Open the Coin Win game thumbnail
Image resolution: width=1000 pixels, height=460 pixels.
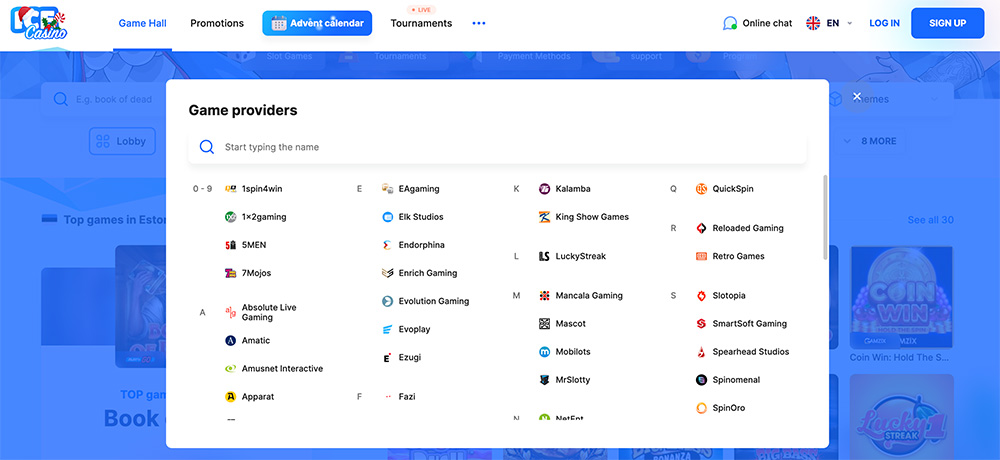[901, 297]
